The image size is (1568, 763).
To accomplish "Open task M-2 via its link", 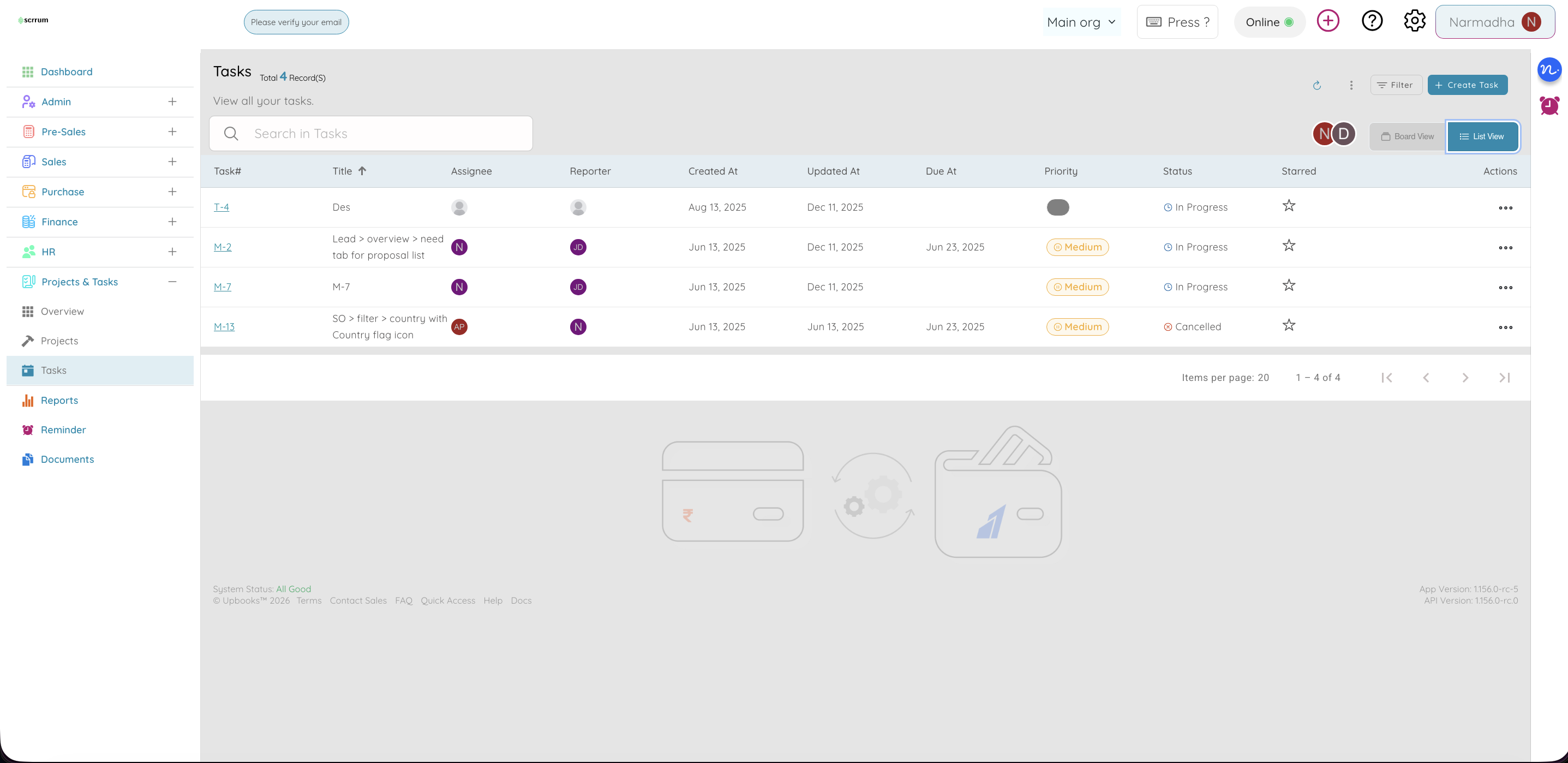I will point(222,247).
